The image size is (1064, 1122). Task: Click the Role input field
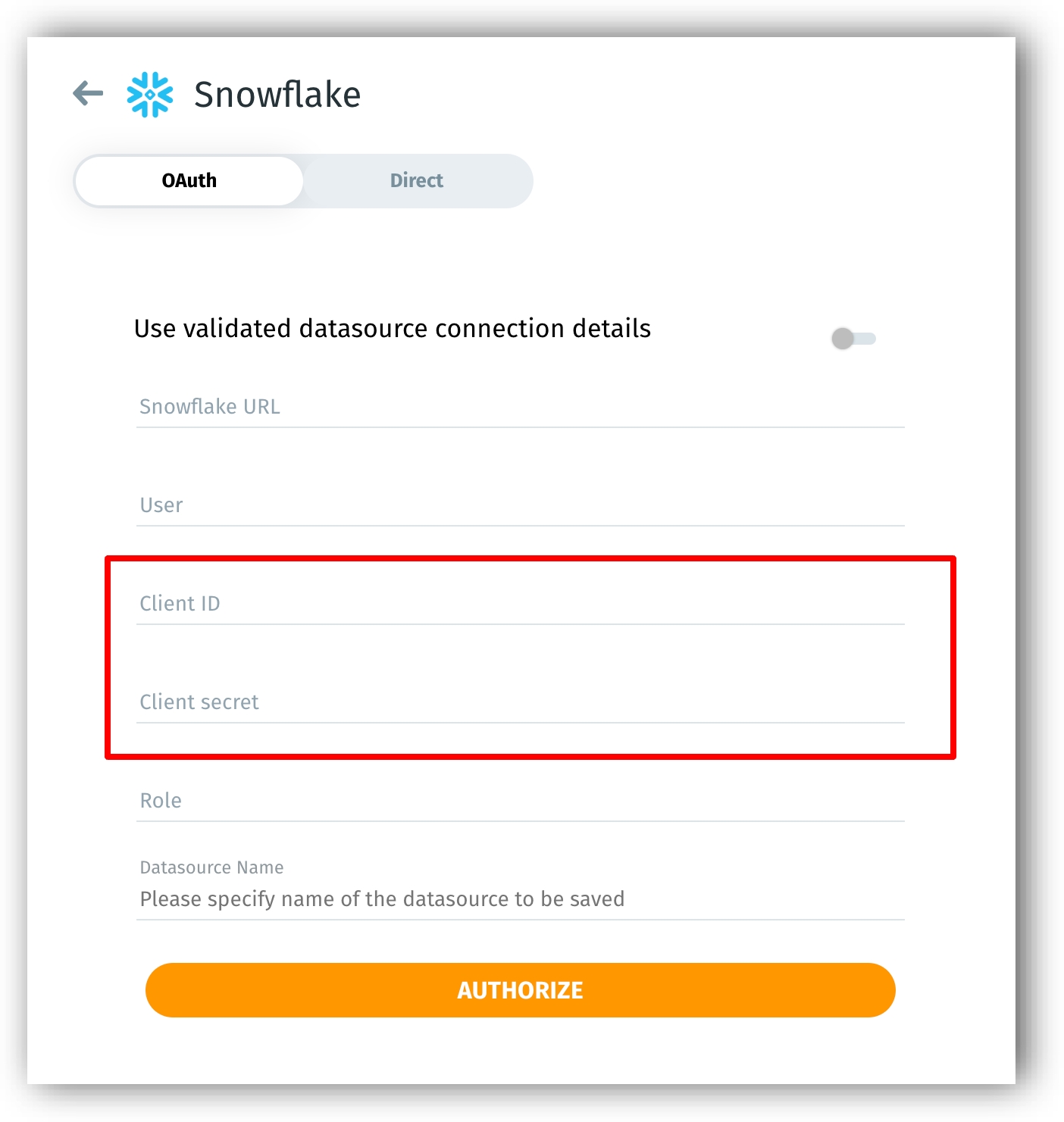520,801
